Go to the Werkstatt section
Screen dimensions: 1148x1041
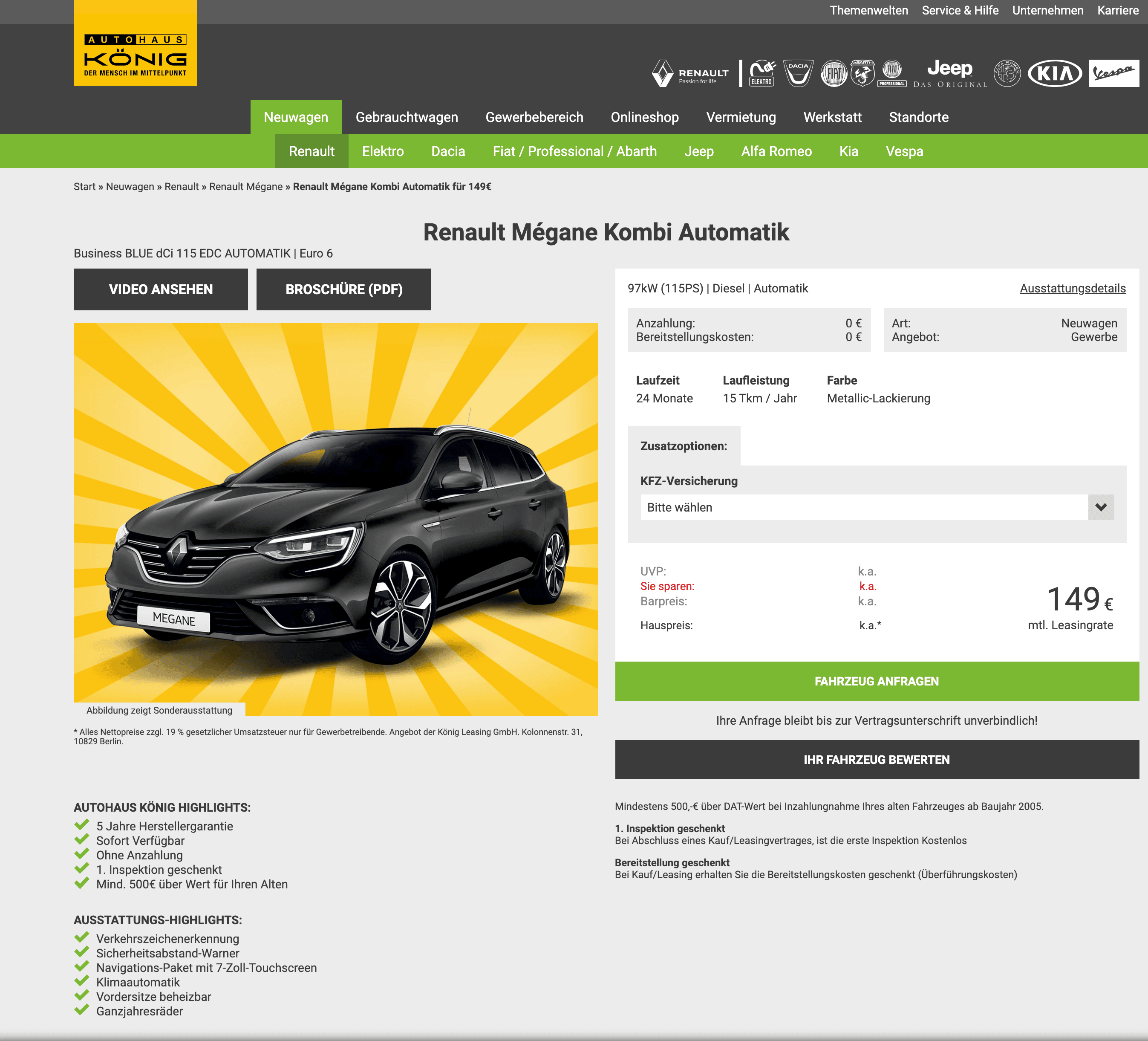click(833, 117)
